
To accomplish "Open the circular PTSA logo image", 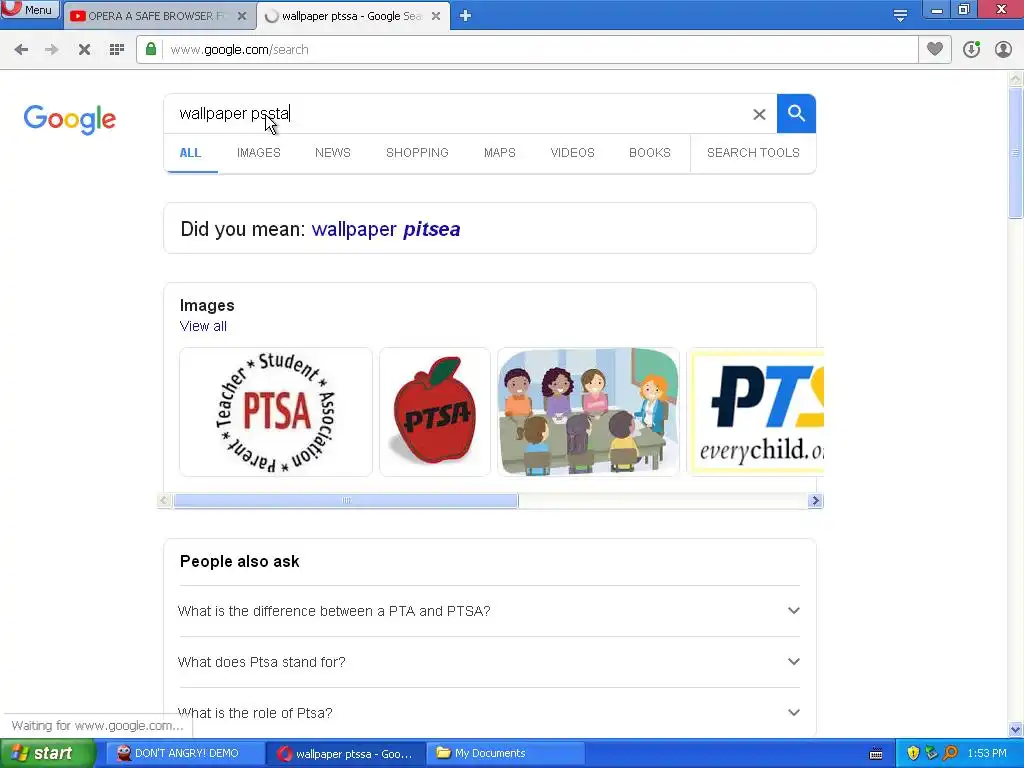I will 276,411.
